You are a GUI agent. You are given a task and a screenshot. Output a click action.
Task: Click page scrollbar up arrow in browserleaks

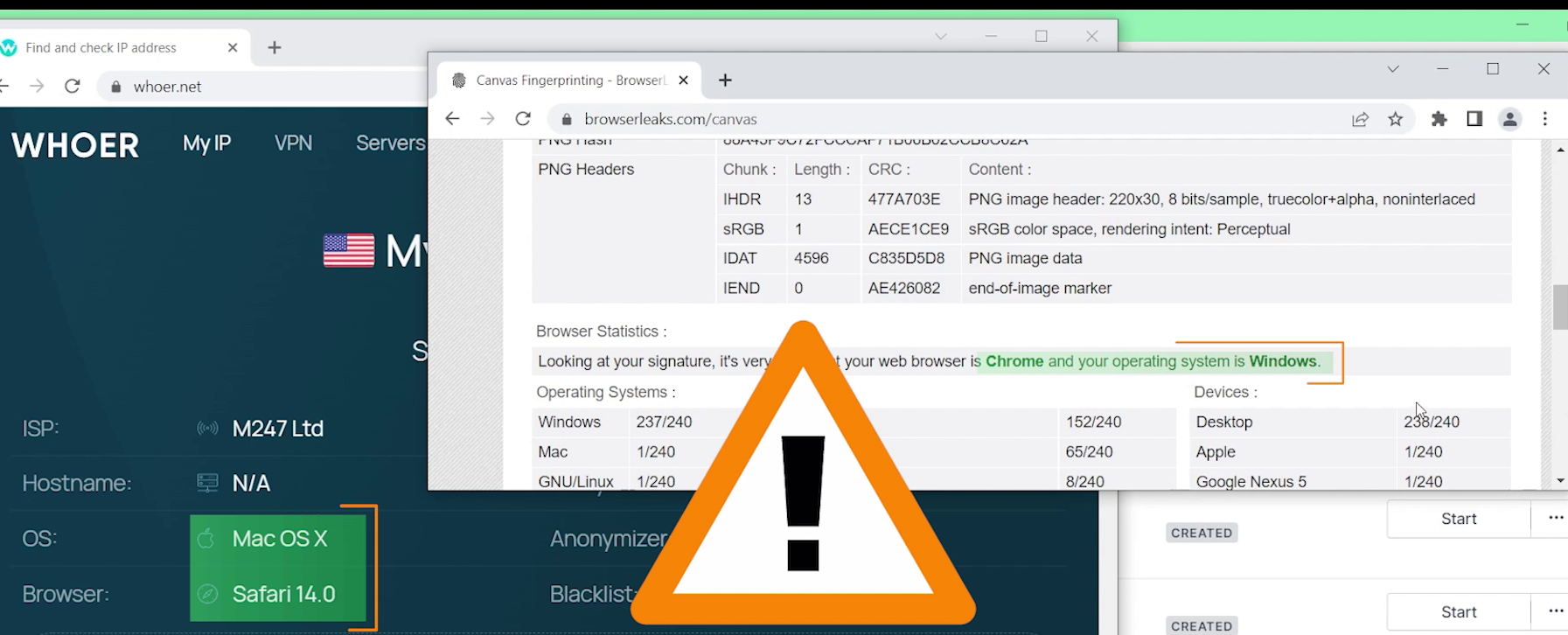click(1560, 150)
